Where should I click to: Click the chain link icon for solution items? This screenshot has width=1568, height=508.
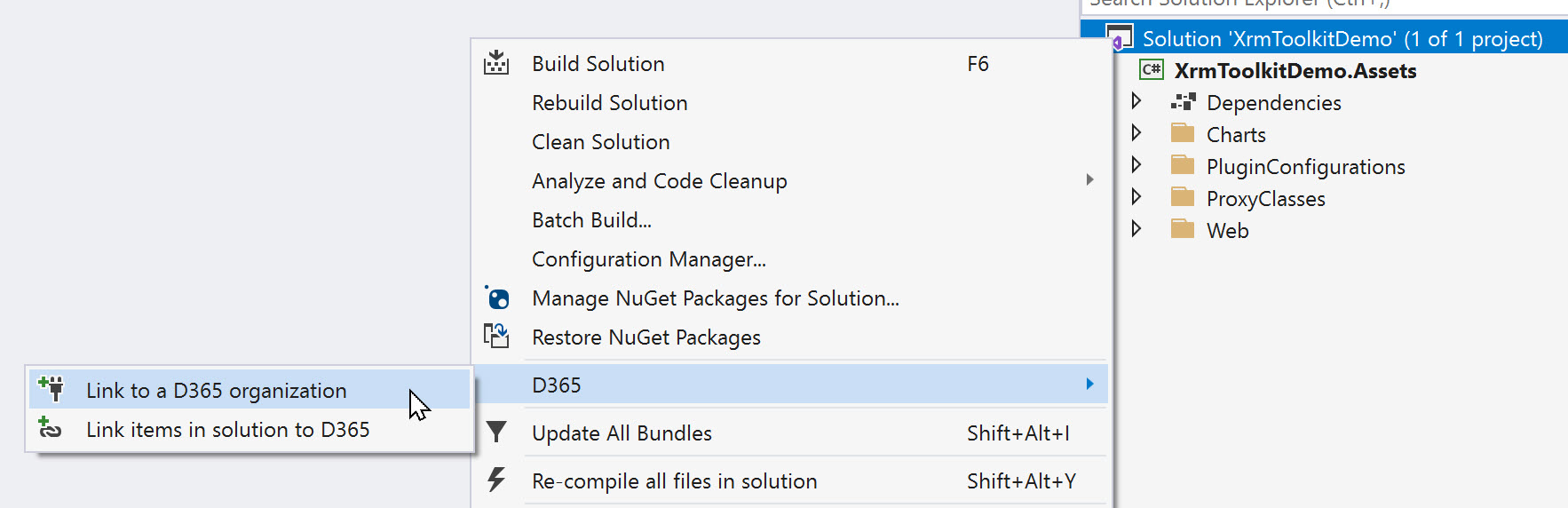(50, 428)
